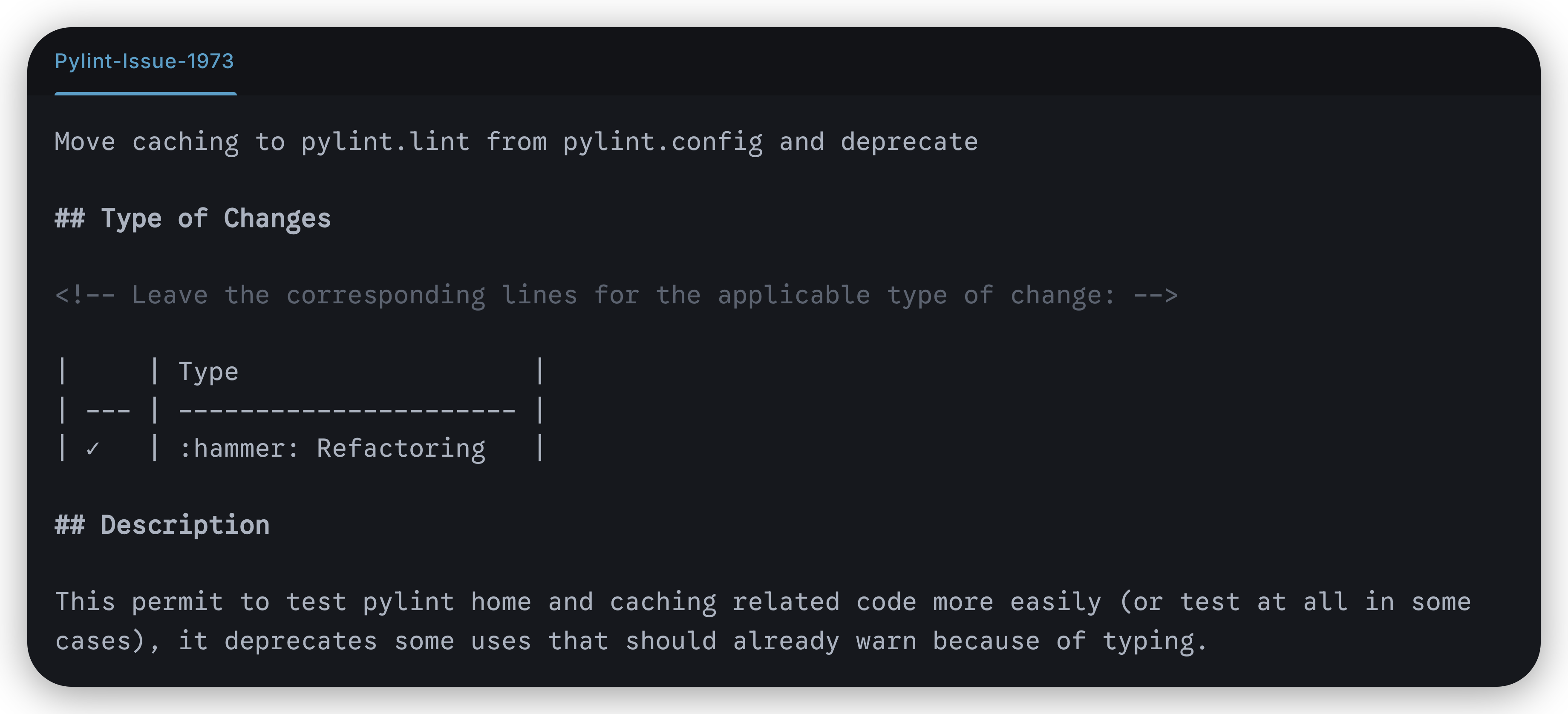Click the long dashed separator under "Type"
The image size is (1568, 714).
click(347, 411)
